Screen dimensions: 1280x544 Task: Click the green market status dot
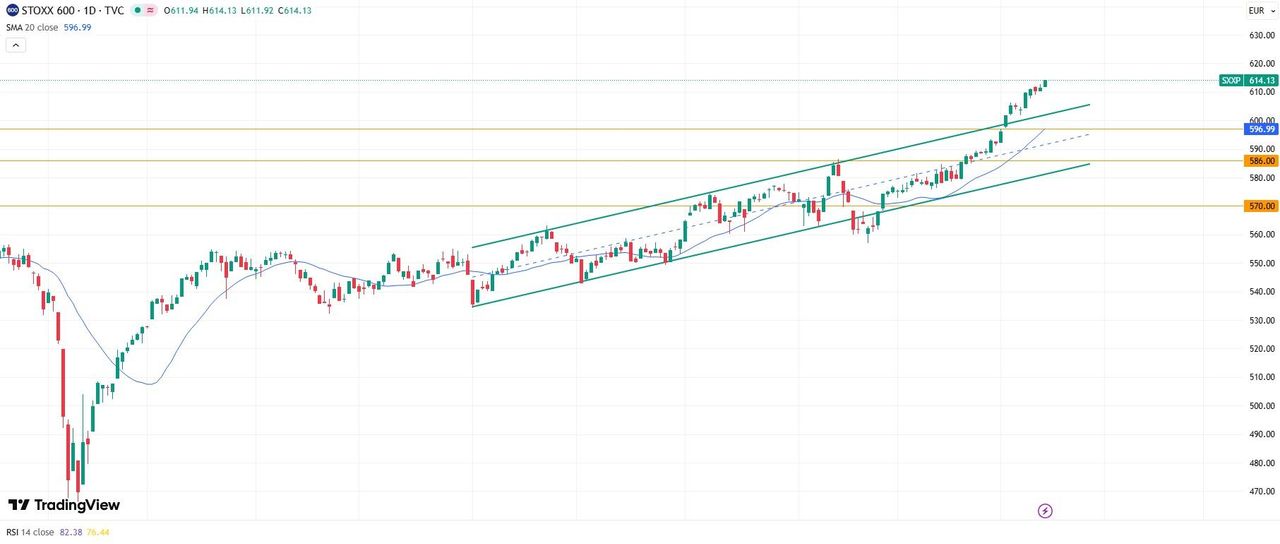click(x=137, y=10)
